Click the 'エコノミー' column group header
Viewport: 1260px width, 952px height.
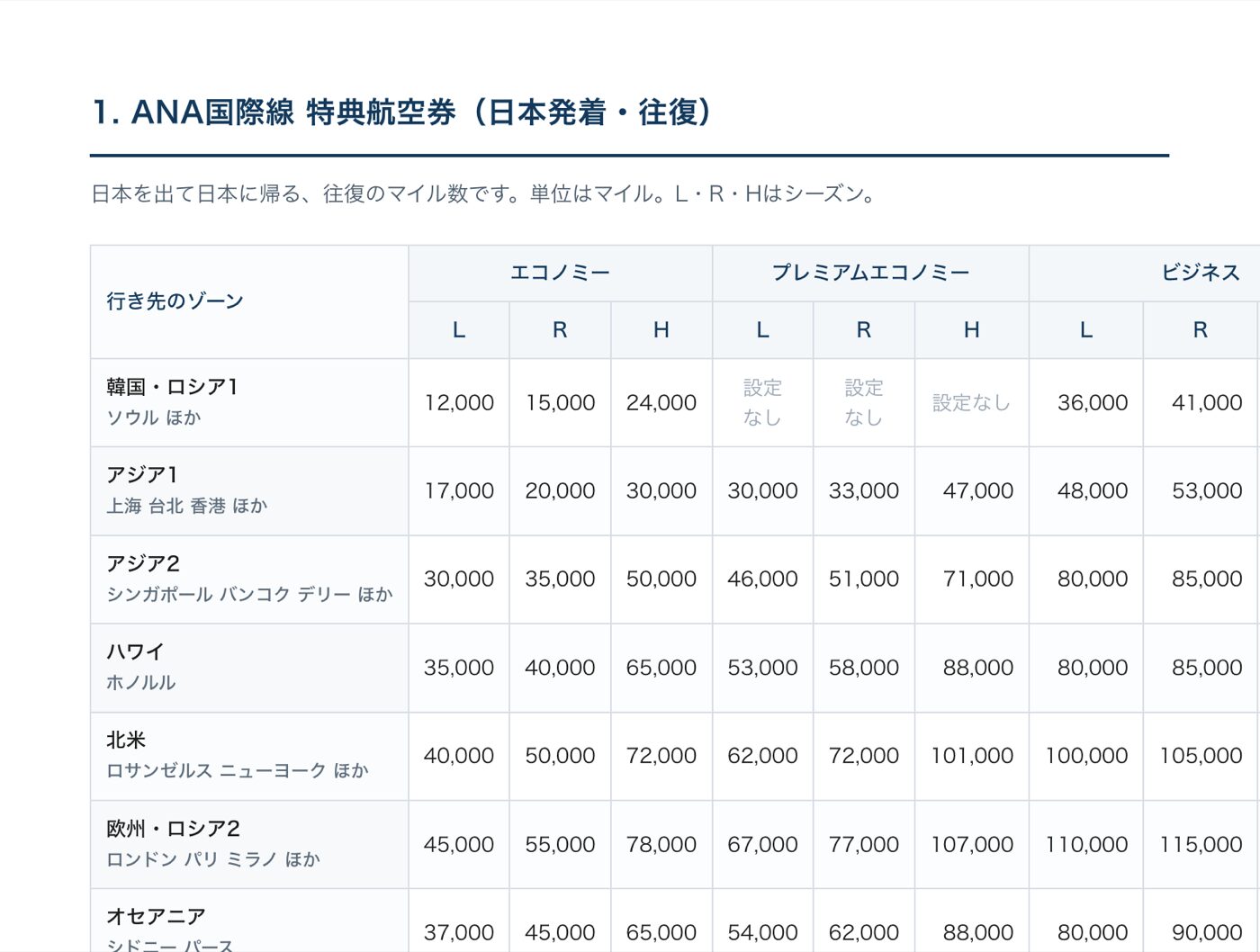coord(560,273)
